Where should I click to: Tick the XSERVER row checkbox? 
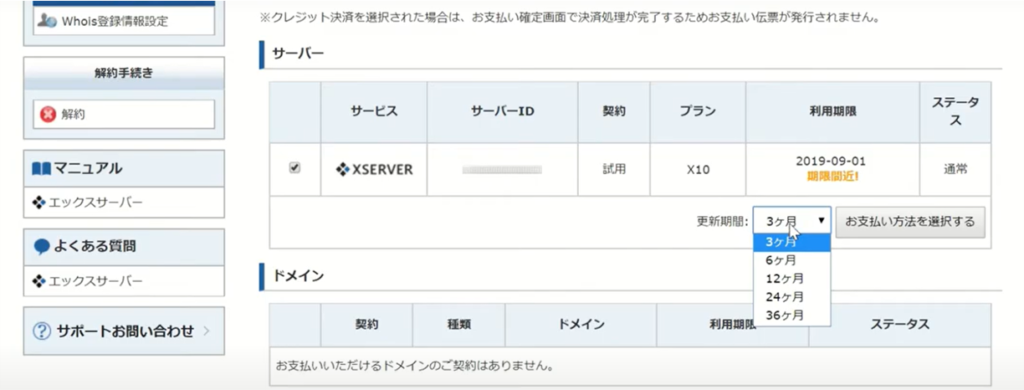point(295,168)
